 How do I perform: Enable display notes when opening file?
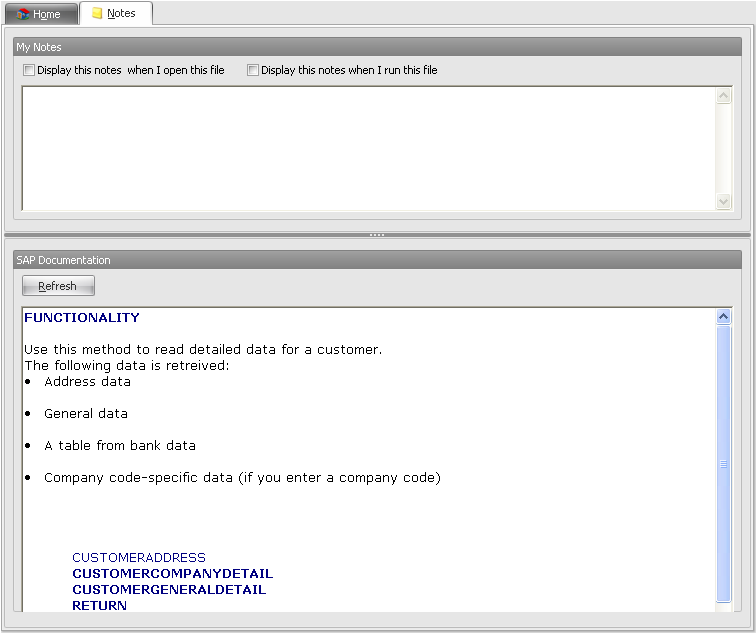[x=29, y=70]
